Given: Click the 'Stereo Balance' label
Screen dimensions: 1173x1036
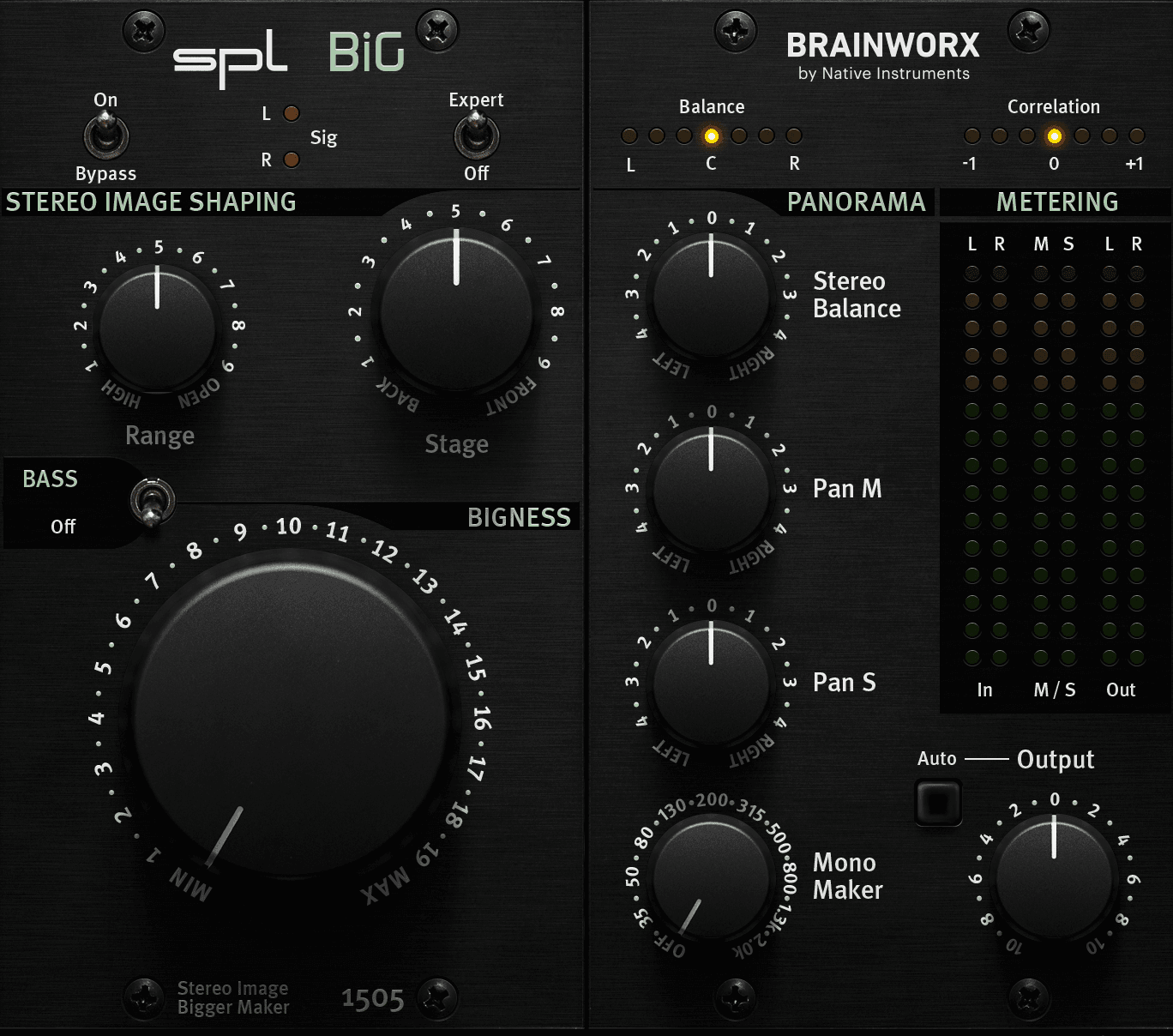Looking at the screenshot, I should [857, 295].
